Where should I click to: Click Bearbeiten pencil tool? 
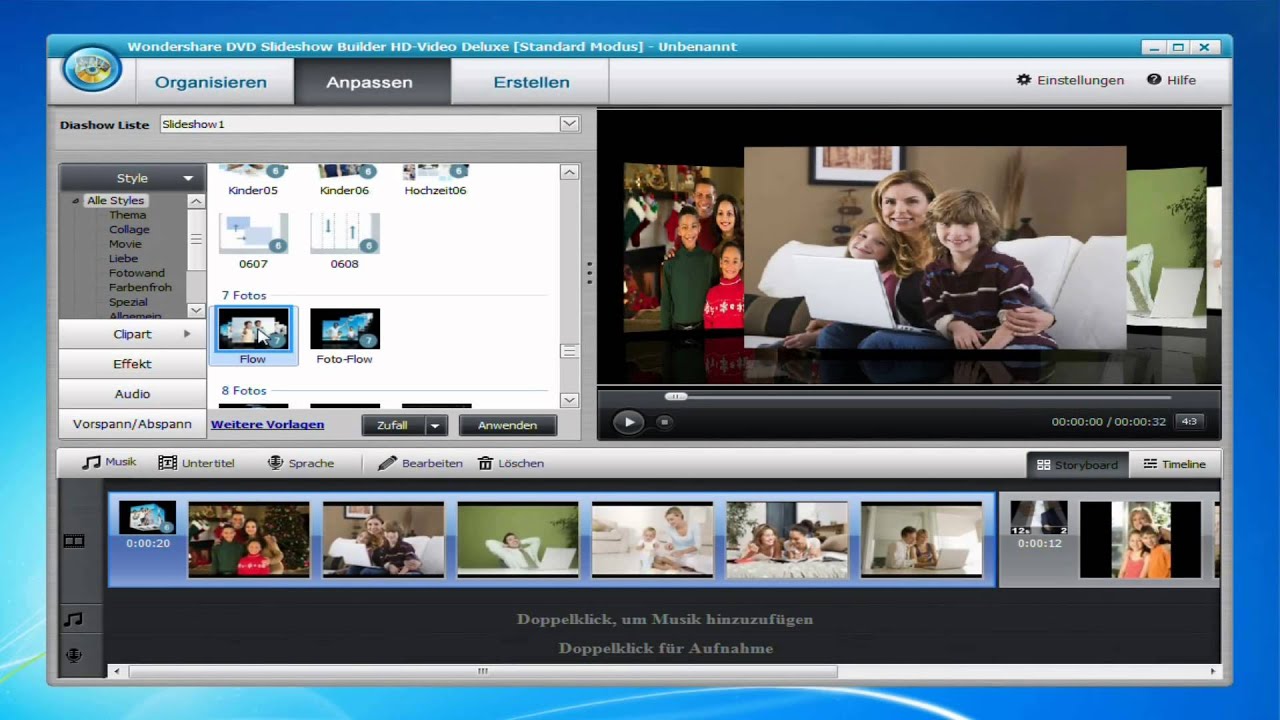point(420,463)
